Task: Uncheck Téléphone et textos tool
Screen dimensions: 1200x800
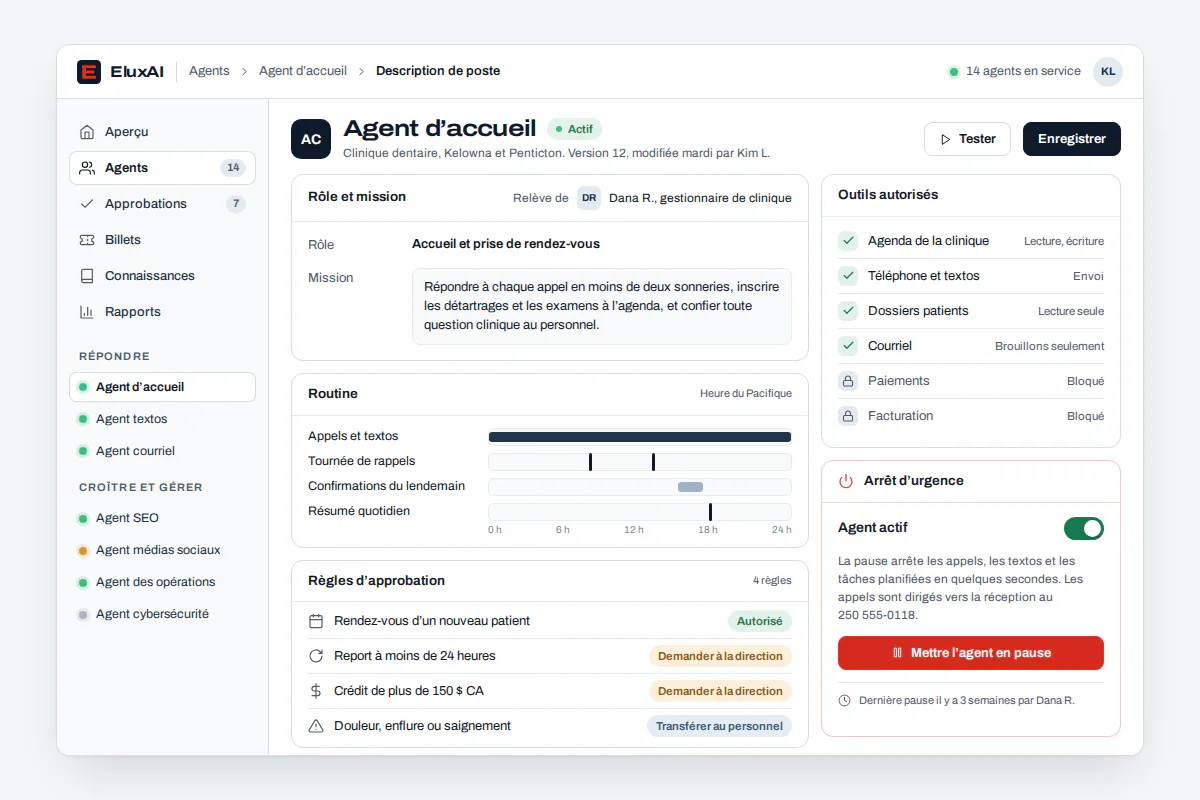Action: (x=848, y=276)
